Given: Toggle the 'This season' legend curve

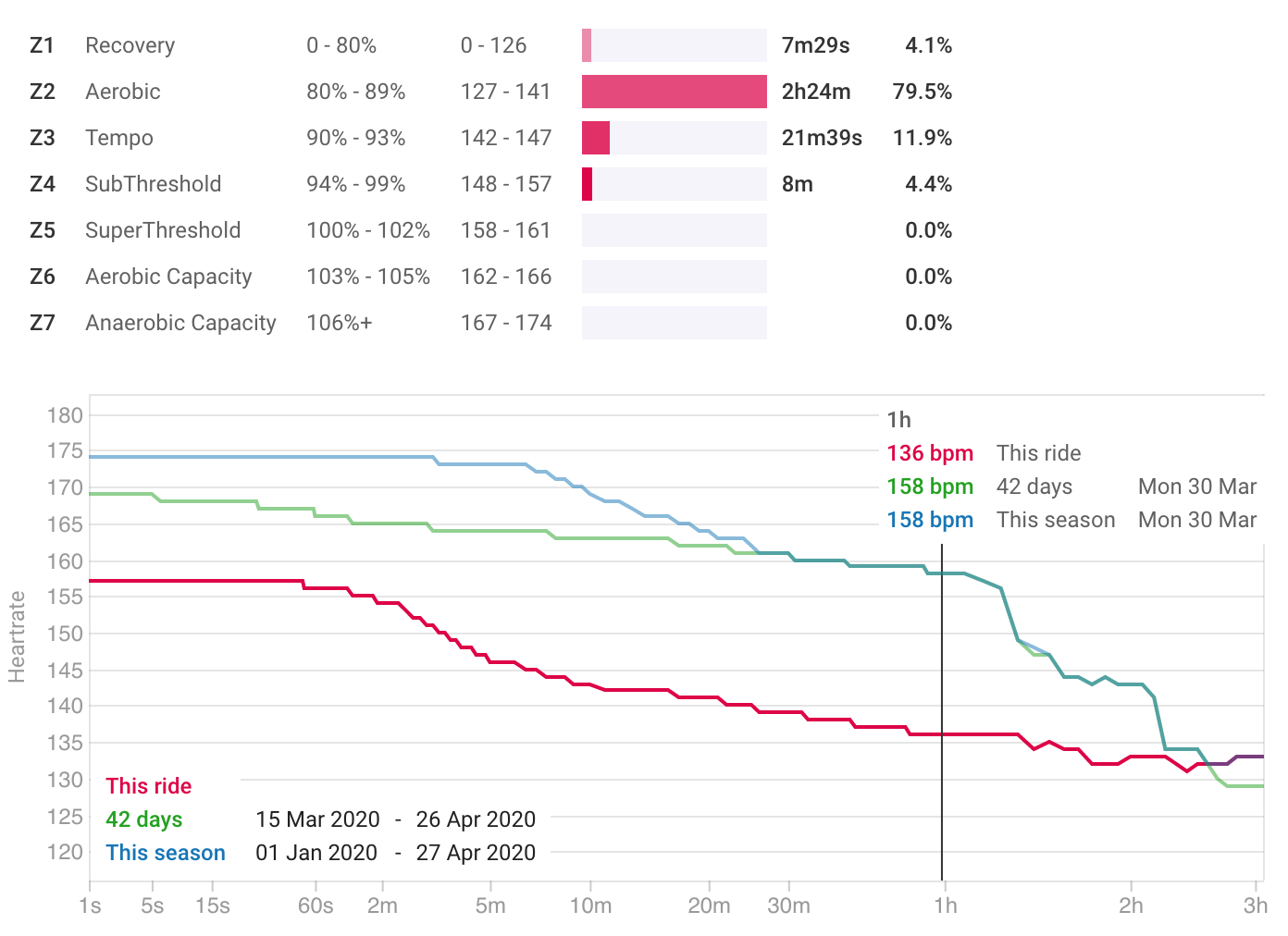Looking at the screenshot, I should [x=166, y=853].
